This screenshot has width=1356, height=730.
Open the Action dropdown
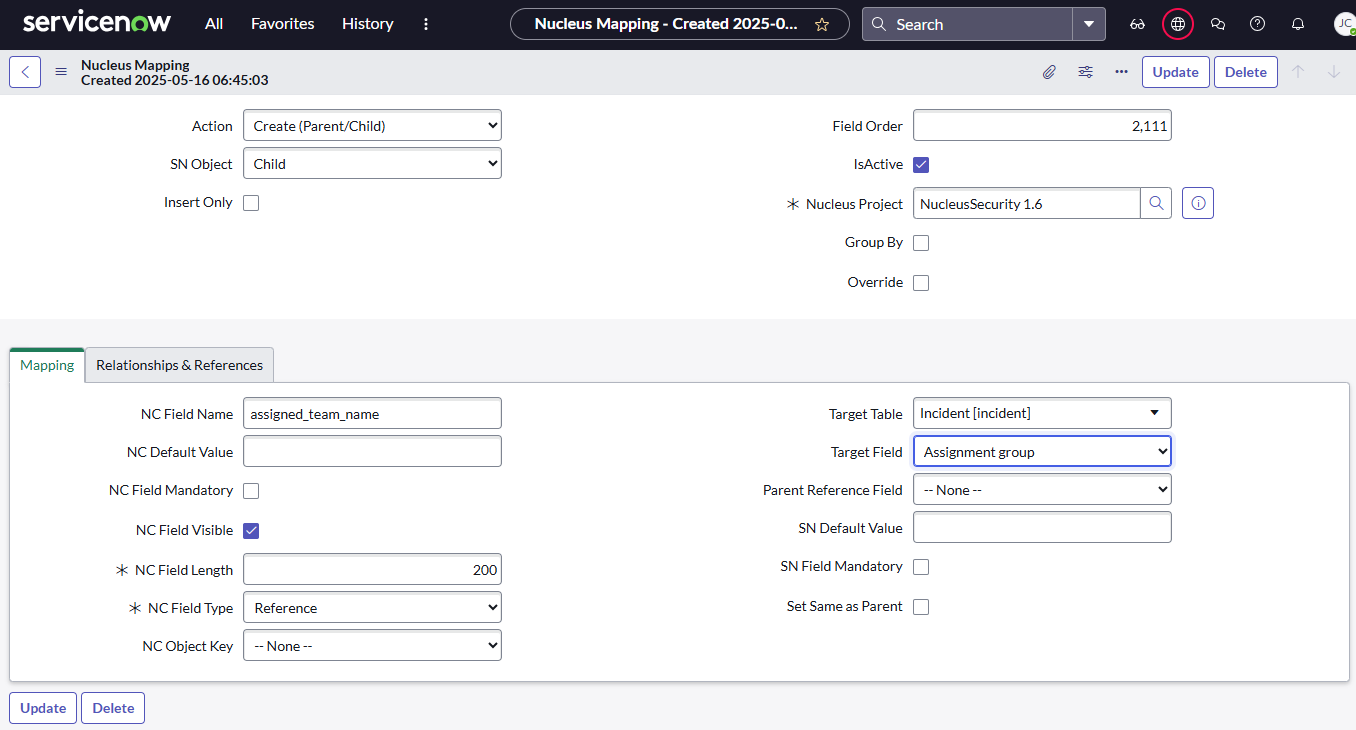click(x=372, y=126)
